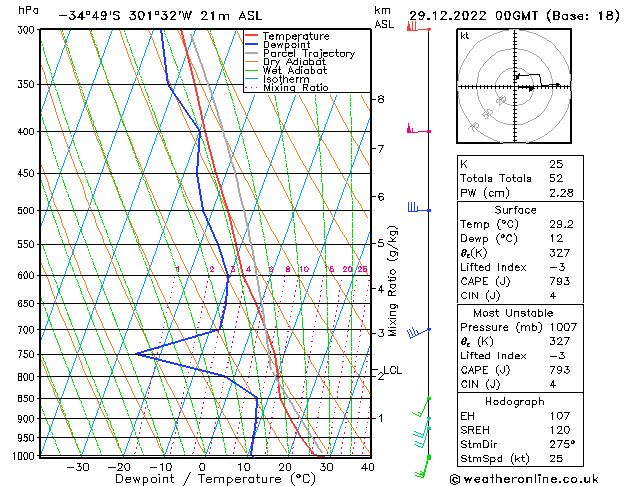Click the EH value 107

click(560, 416)
